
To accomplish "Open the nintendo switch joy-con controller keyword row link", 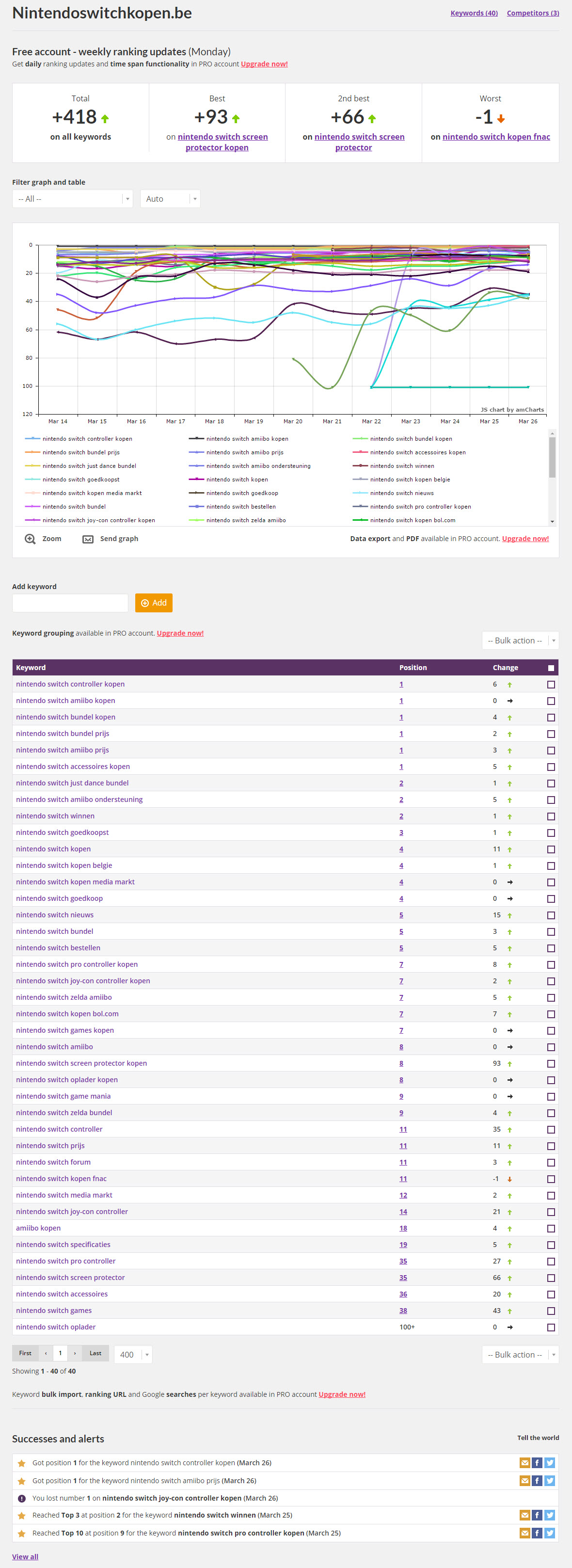I will click(x=72, y=1211).
